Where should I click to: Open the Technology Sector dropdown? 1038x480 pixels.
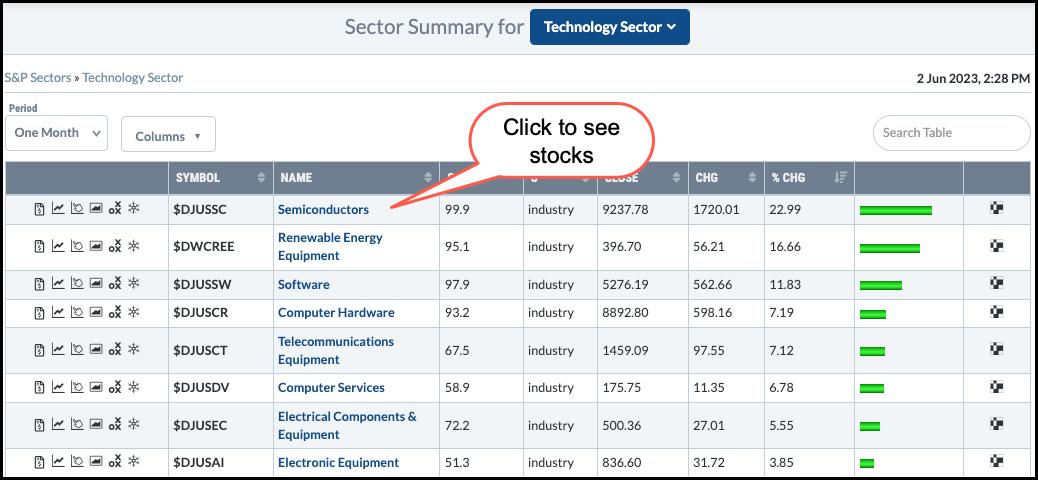(609, 27)
